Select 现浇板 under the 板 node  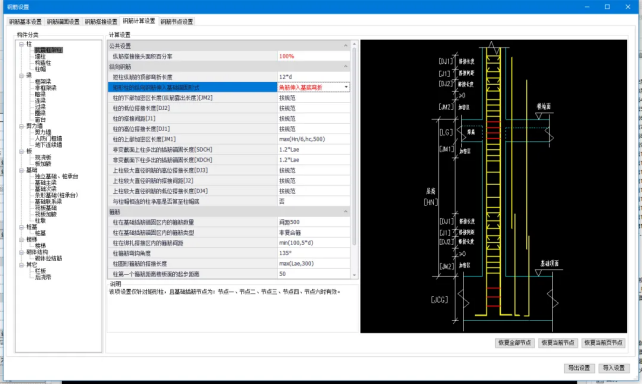click(43, 157)
